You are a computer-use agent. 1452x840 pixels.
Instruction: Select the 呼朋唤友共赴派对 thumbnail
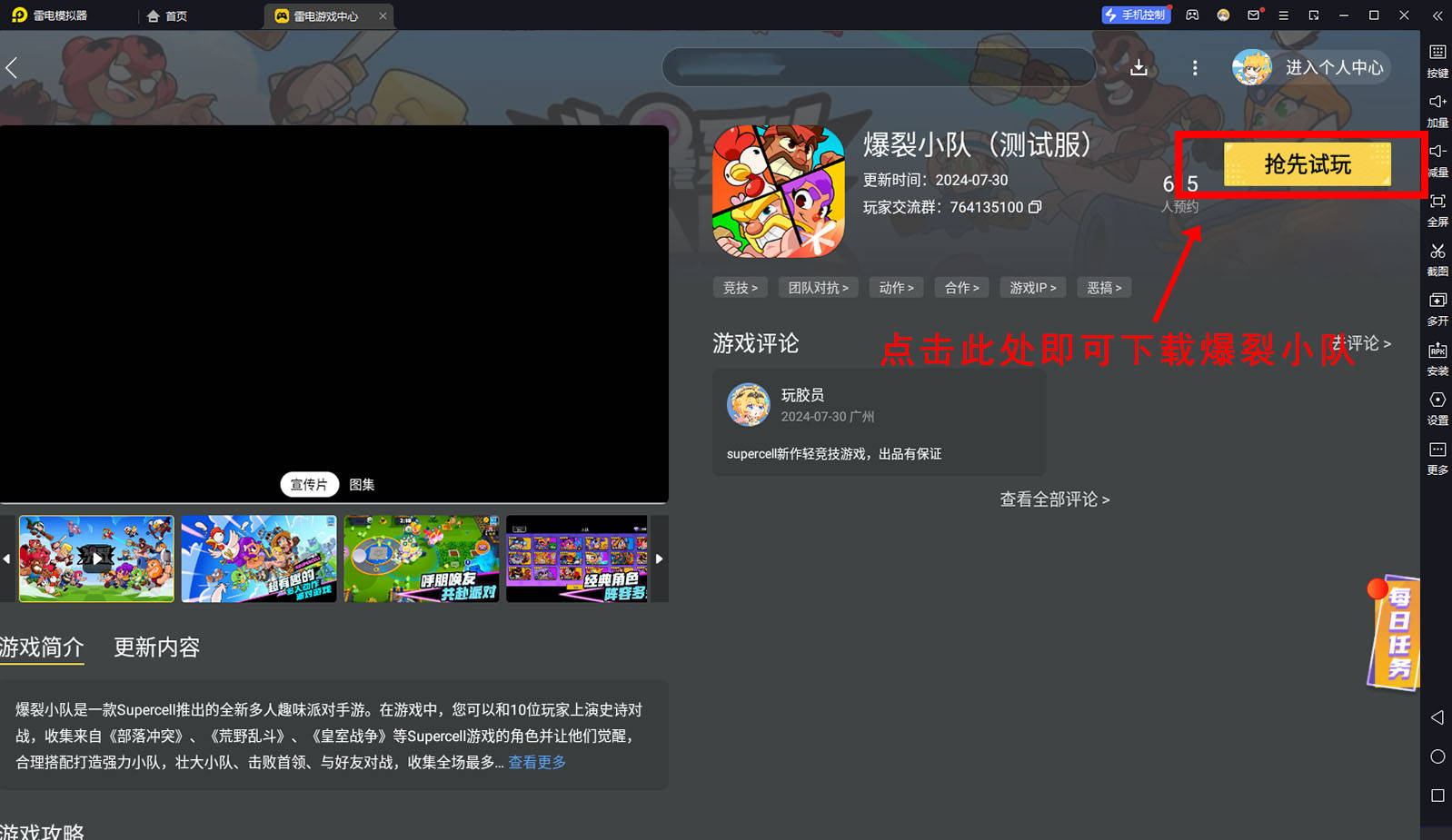point(422,558)
